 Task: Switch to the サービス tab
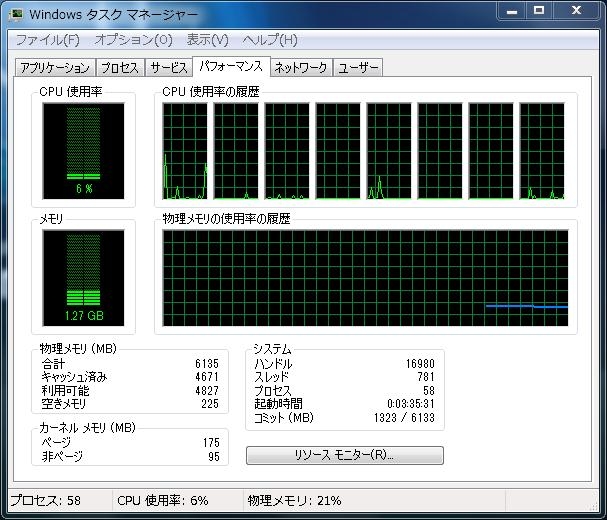(x=169, y=68)
